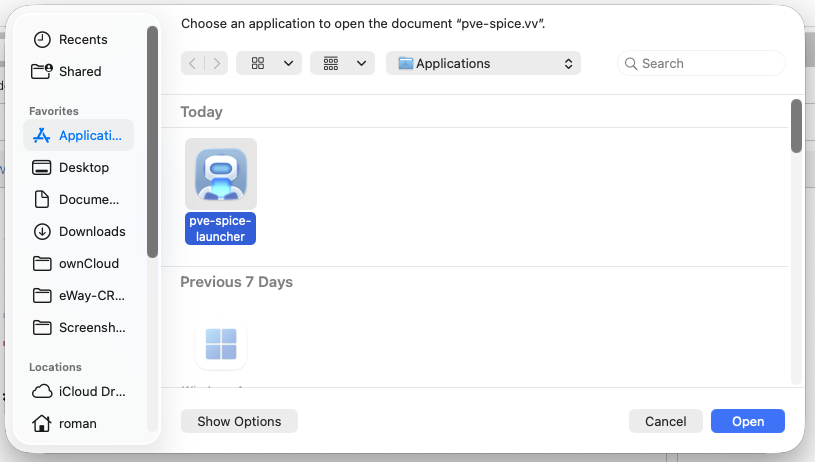Click the Recents clock icon in sidebar
The image size is (815, 462).
pyautogui.click(x=42, y=39)
